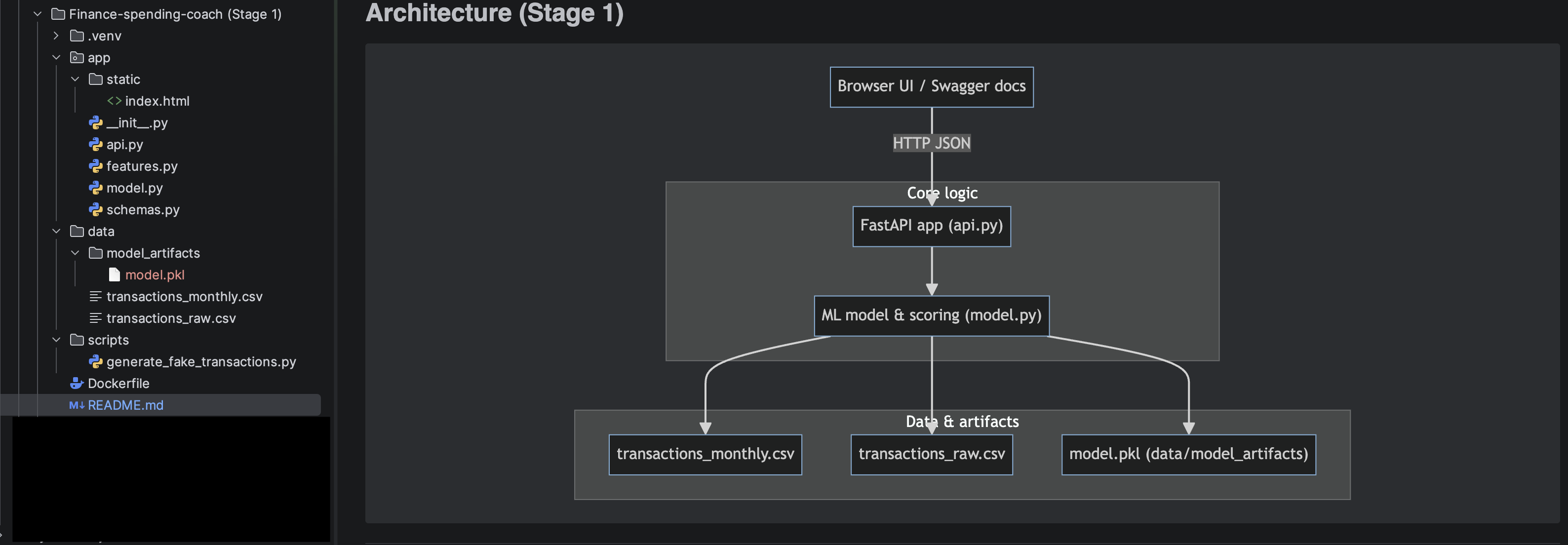The height and width of the screenshot is (545, 1568).
Task: Click the Python icon beside generate_fake_transactions.py
Action: (96, 361)
